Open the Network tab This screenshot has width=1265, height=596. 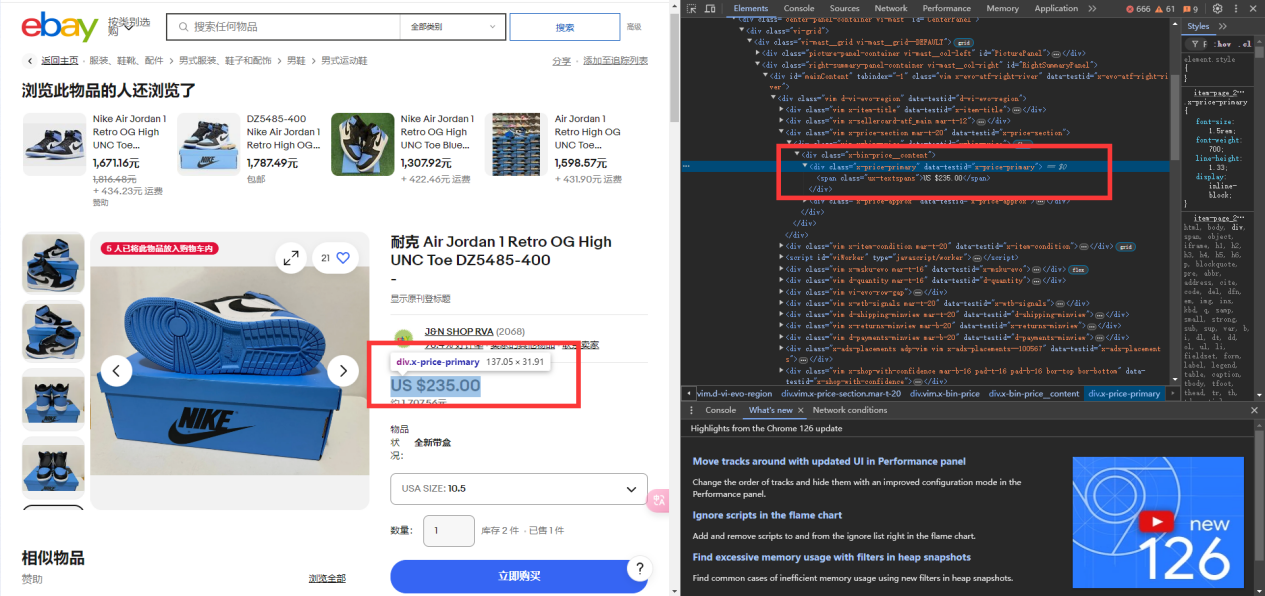(891, 8)
